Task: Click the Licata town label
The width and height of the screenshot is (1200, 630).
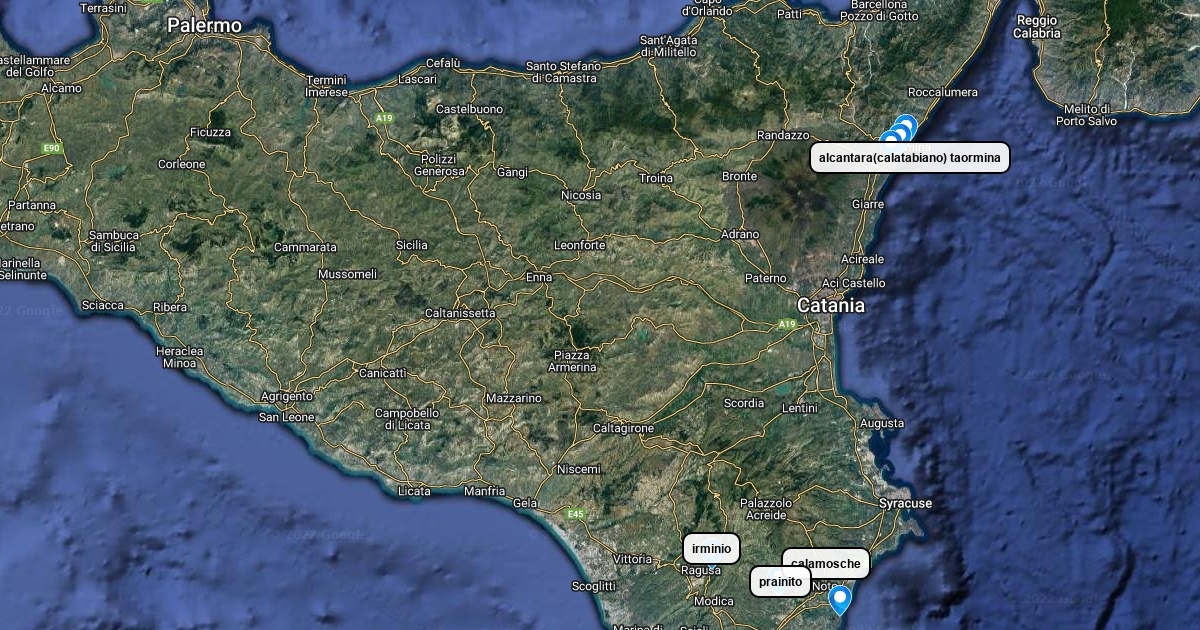Action: (x=414, y=491)
